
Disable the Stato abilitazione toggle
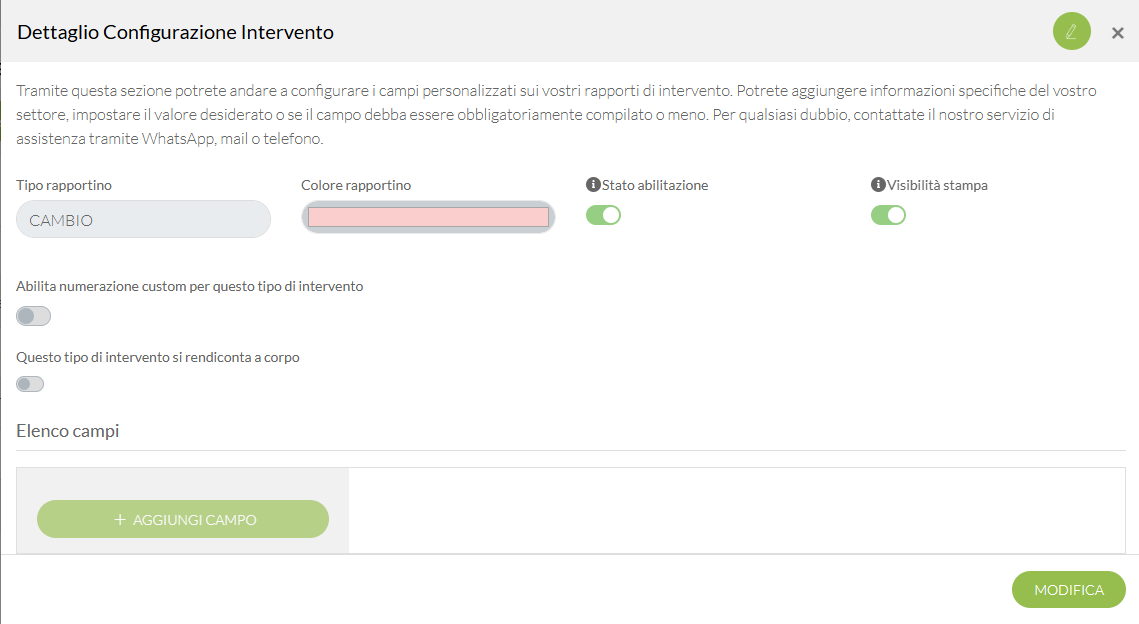604,215
